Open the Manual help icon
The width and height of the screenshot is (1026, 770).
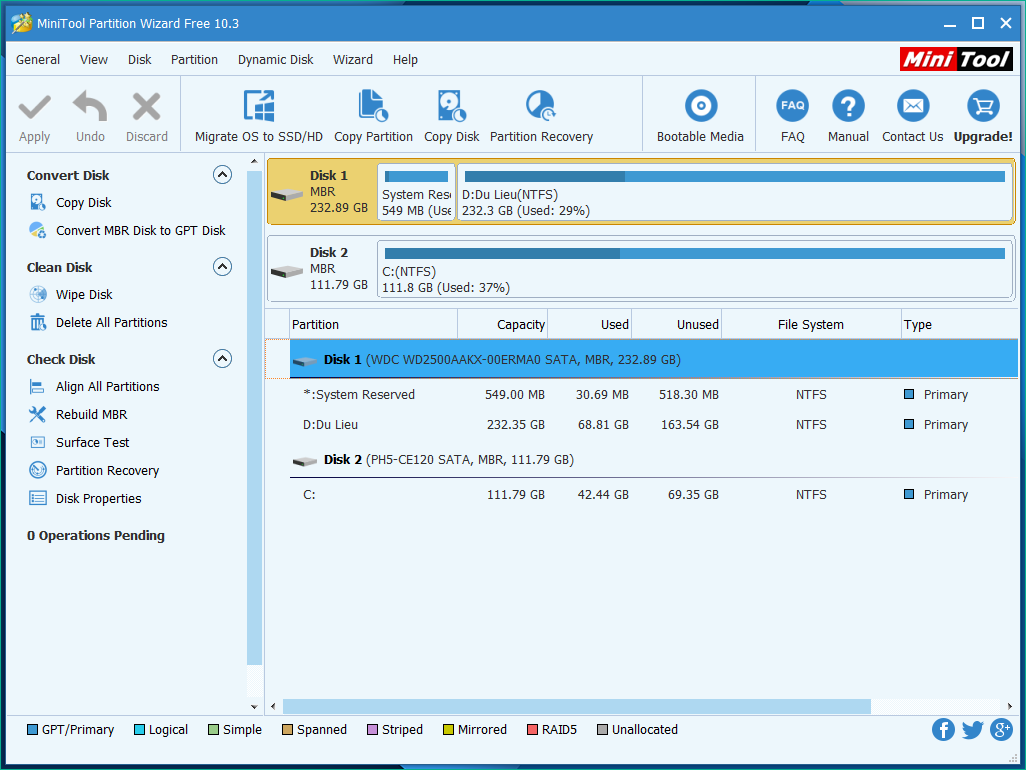tap(848, 106)
